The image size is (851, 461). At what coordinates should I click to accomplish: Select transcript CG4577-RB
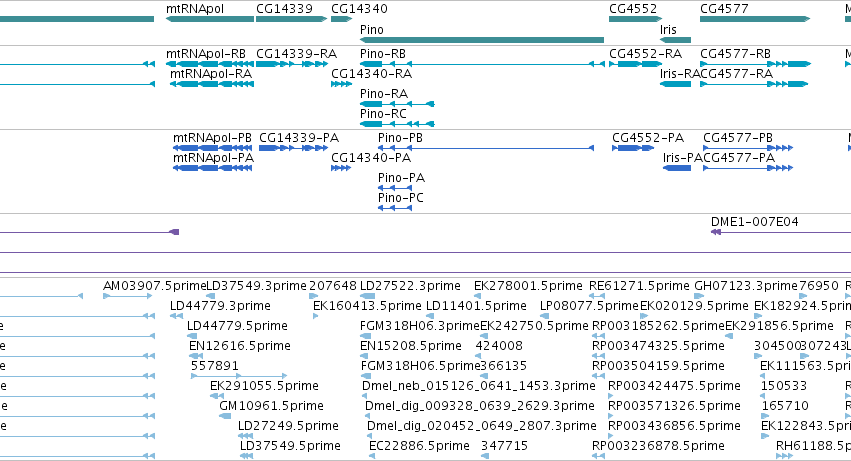pyautogui.click(x=735, y=54)
